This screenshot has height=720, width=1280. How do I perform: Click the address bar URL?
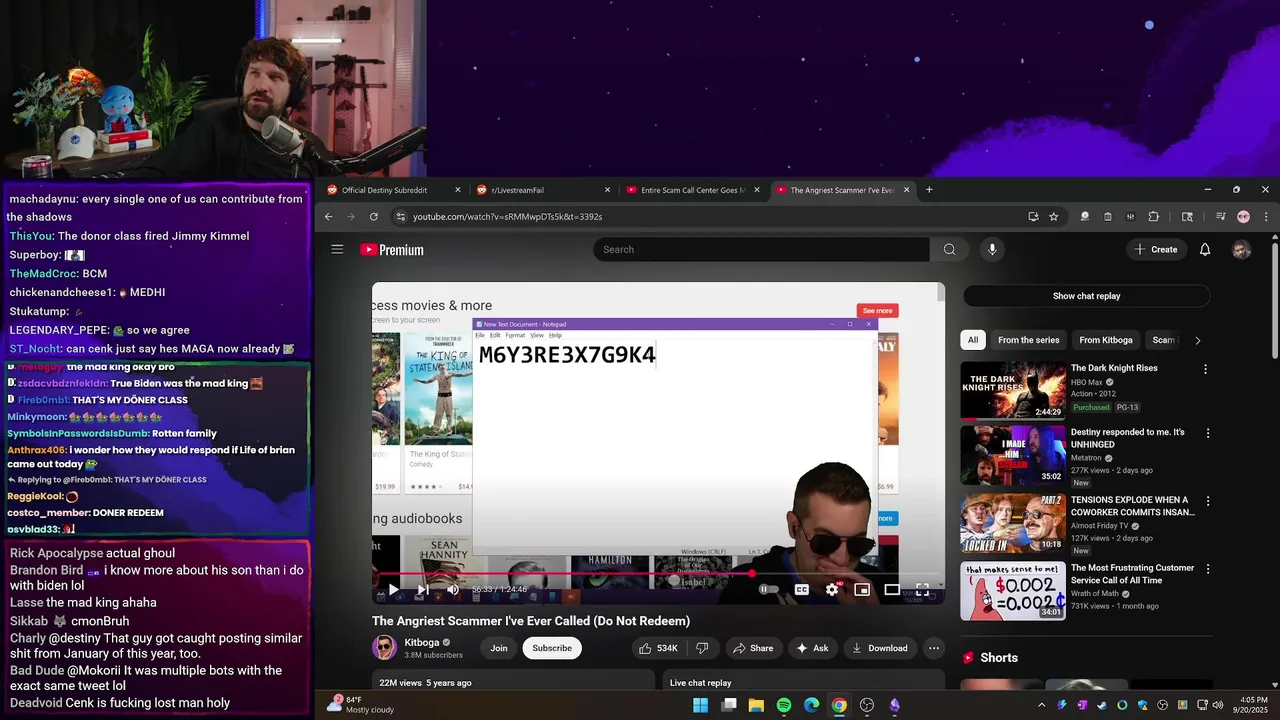pos(508,217)
